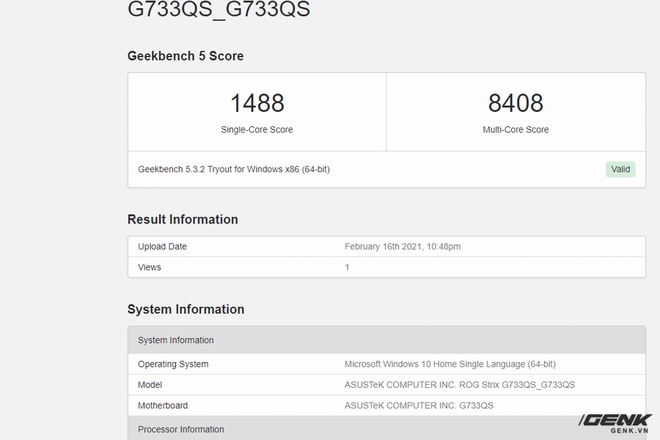
Task: Click the gray System Information table header
Action: (387, 340)
